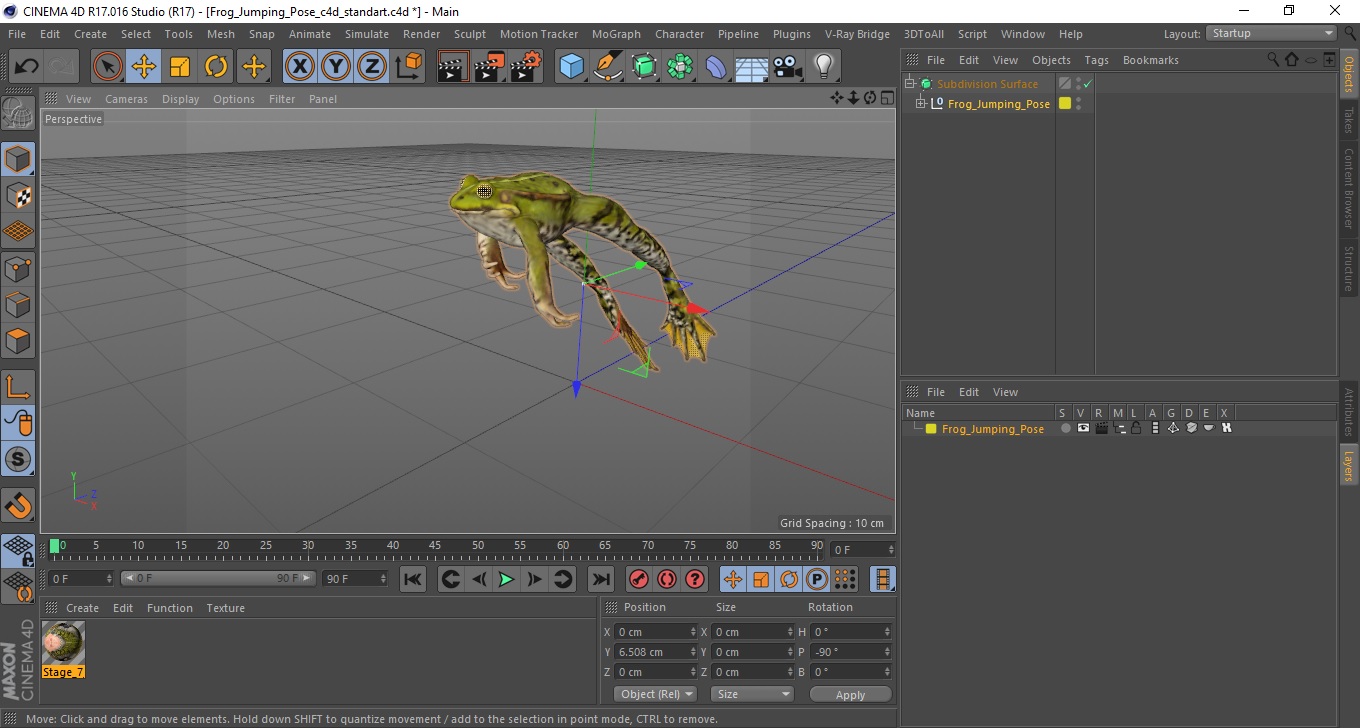1360x728 pixels.
Task: Select the Live Selection tool
Action: pos(108,67)
